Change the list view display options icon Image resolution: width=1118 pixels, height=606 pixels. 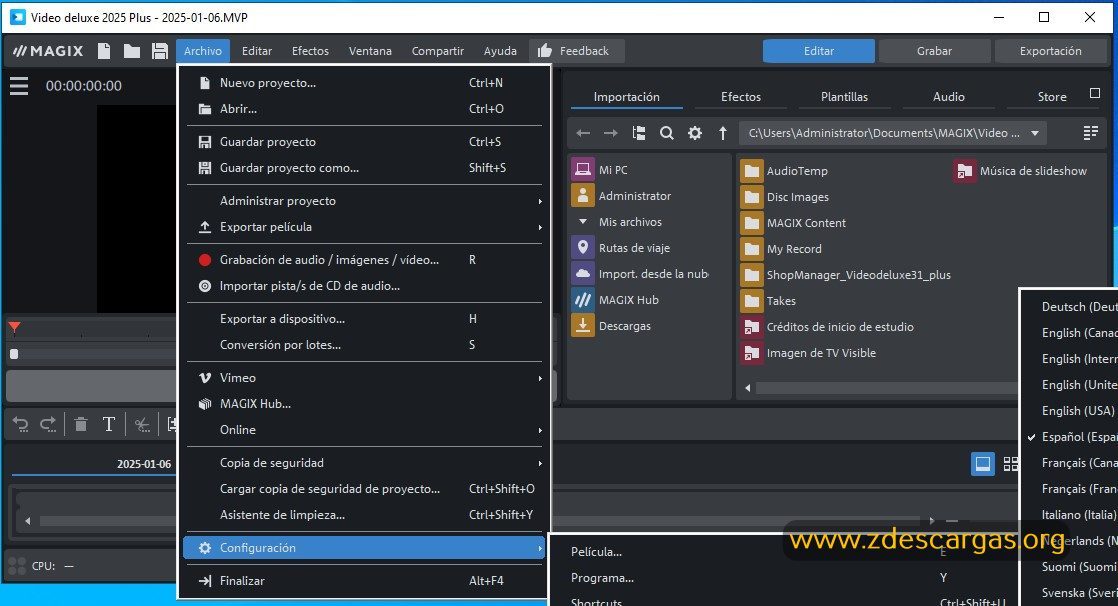pyautogui.click(x=1090, y=133)
